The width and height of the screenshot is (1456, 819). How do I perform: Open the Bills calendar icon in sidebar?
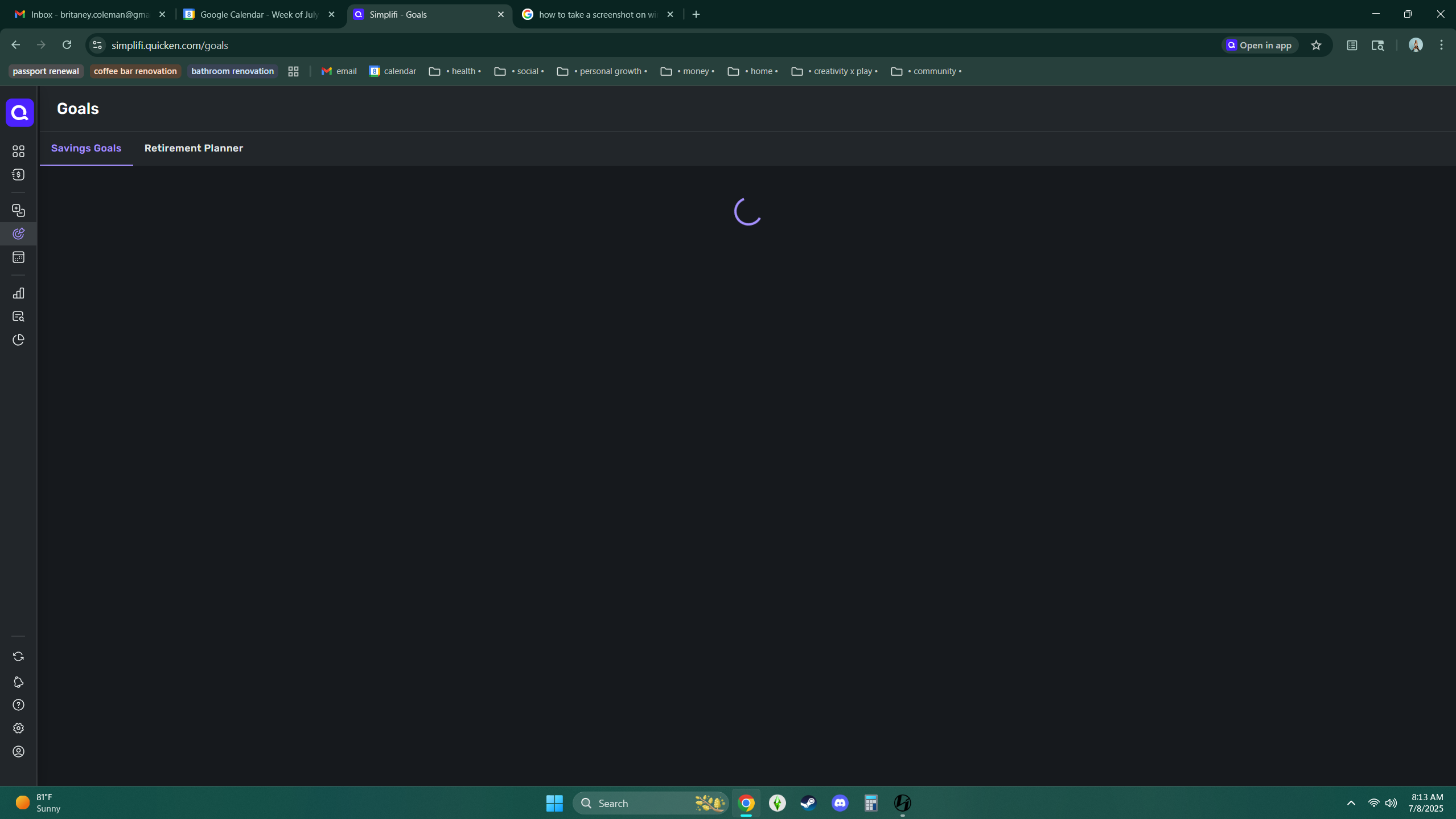pos(18,257)
